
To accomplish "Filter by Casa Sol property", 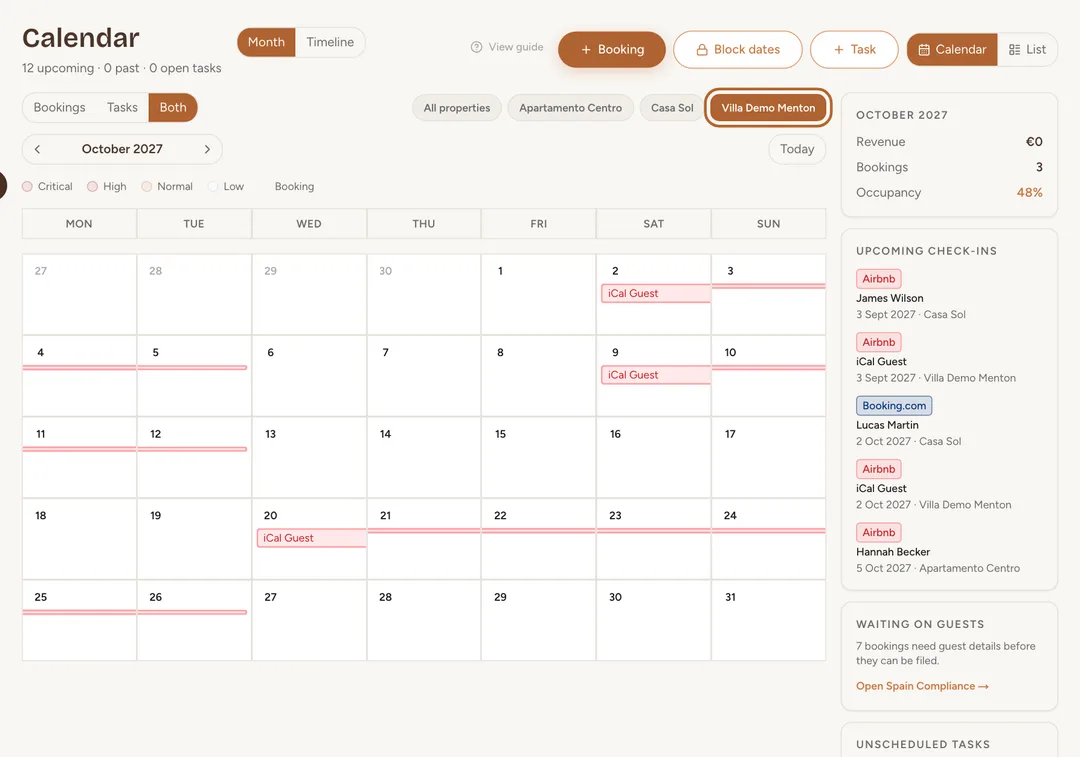I will 672,108.
